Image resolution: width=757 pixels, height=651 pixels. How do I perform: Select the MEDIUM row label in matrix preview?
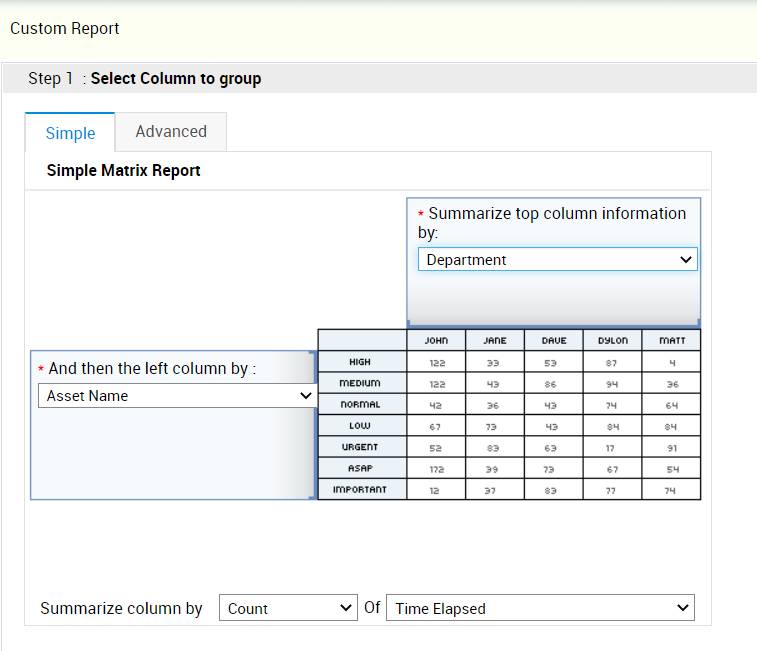361,383
